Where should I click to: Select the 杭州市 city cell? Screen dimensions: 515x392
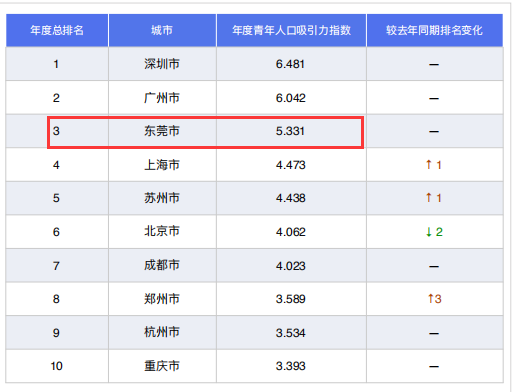point(162,332)
